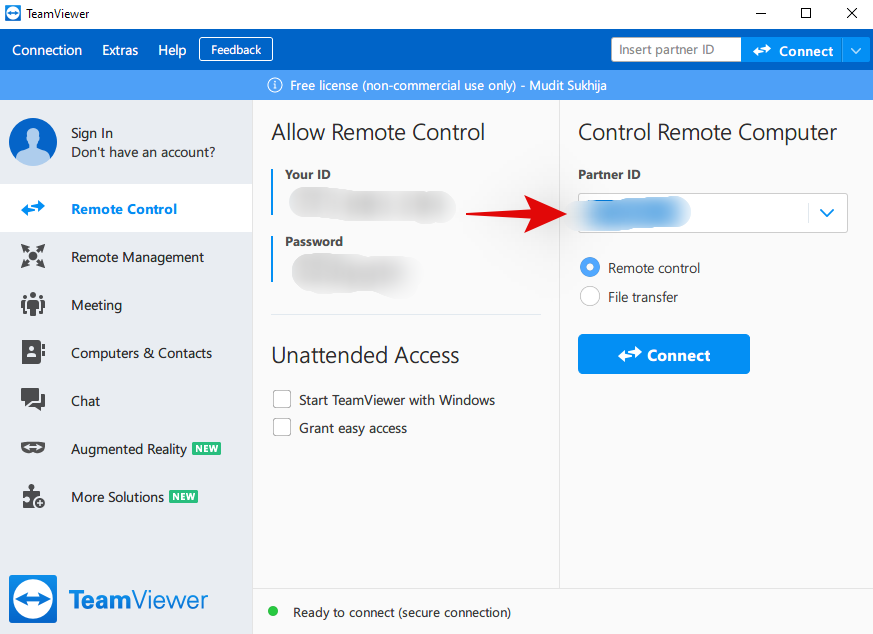
Task: Click the Feedback button
Action: (x=236, y=50)
